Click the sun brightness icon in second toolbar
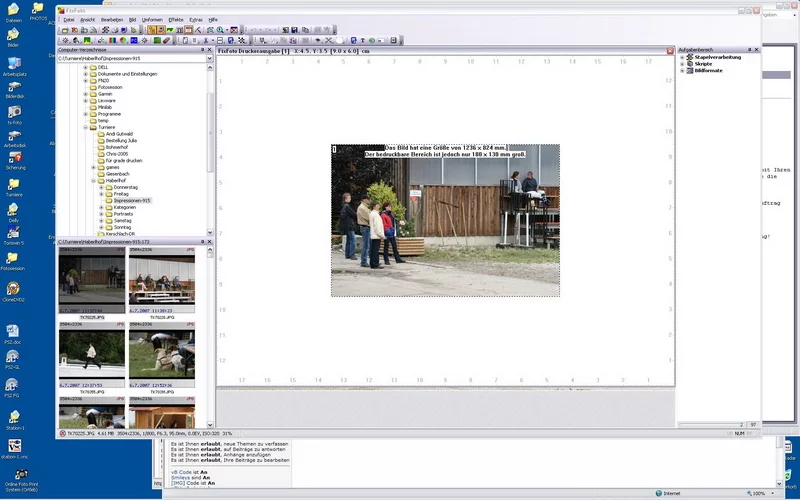This screenshot has width=800, height=500. [x=65, y=40]
